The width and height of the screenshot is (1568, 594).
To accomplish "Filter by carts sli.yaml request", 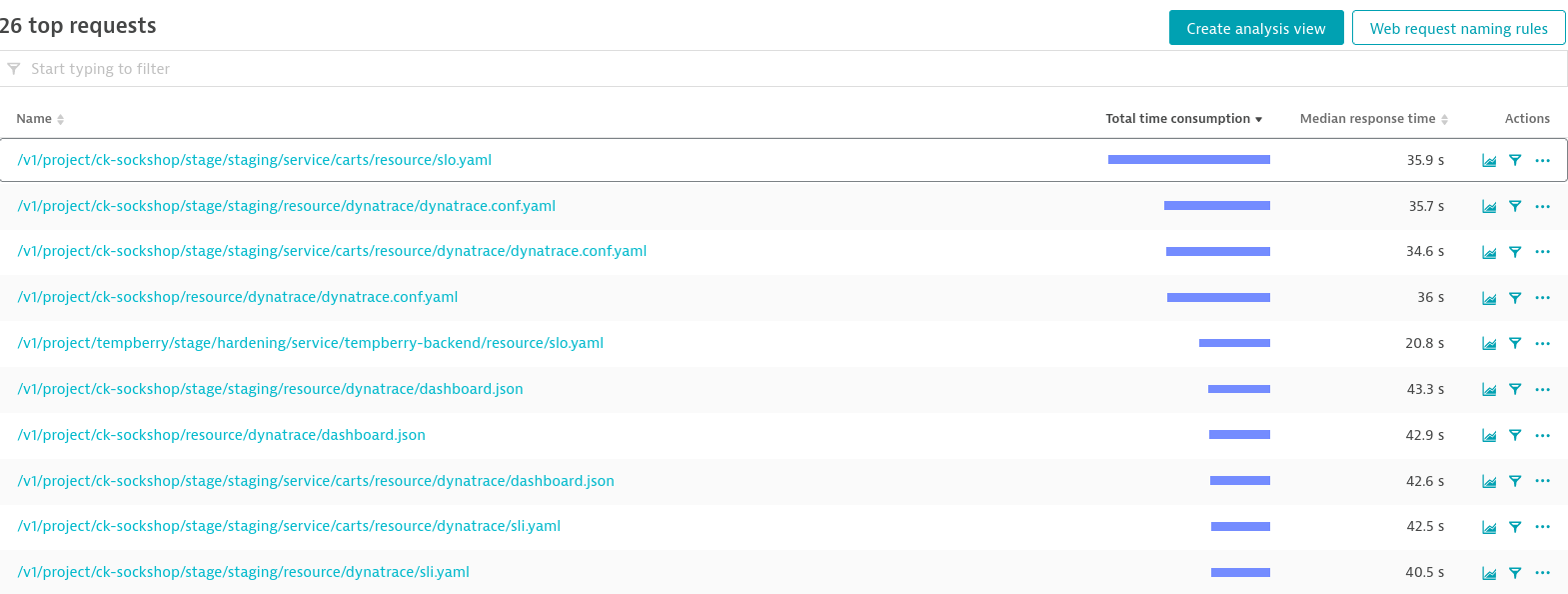I will (1515, 527).
